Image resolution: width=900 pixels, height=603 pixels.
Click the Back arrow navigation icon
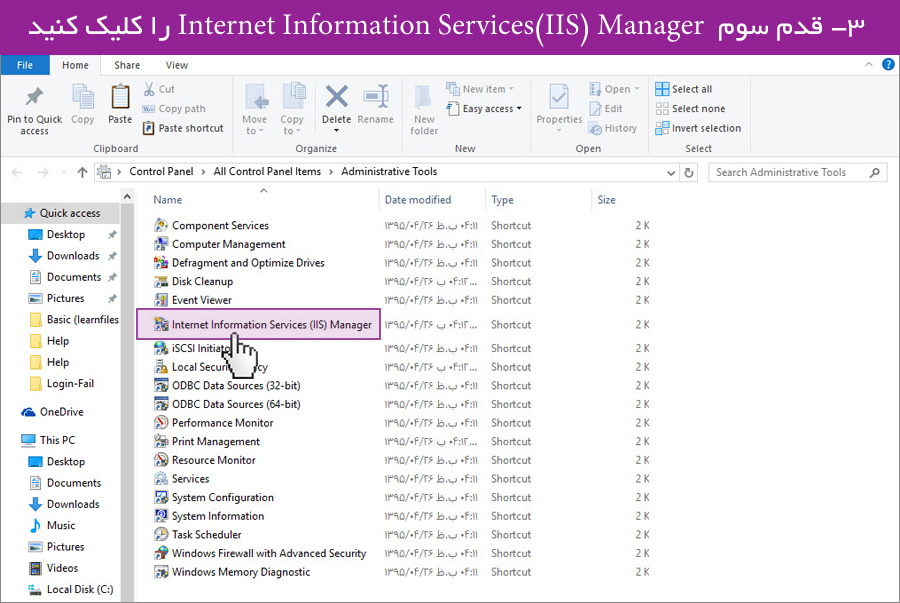pyautogui.click(x=17, y=172)
